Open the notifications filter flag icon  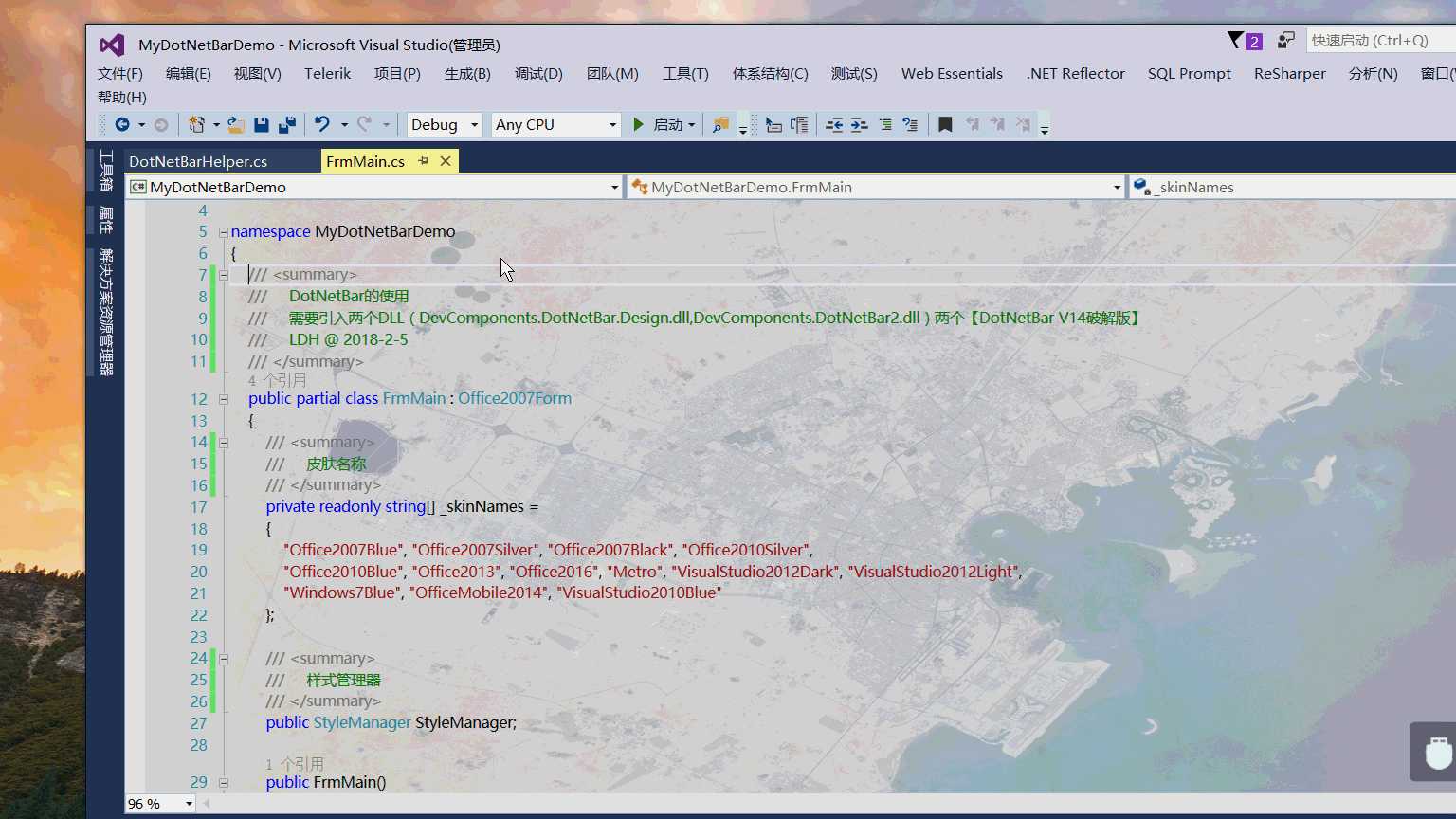point(1236,40)
